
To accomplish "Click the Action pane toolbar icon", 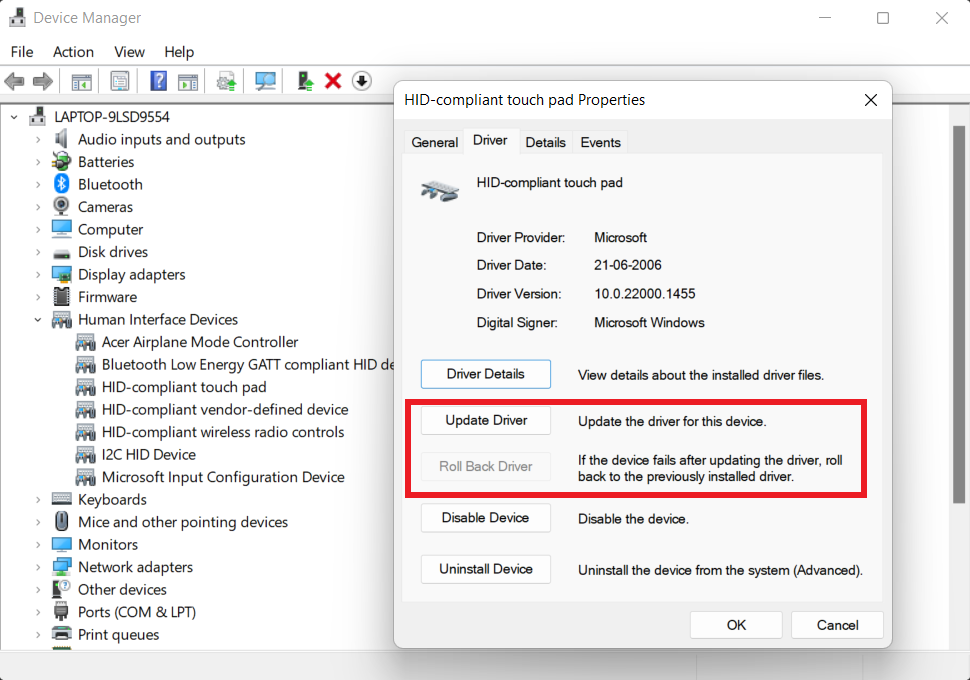I will coord(187,81).
